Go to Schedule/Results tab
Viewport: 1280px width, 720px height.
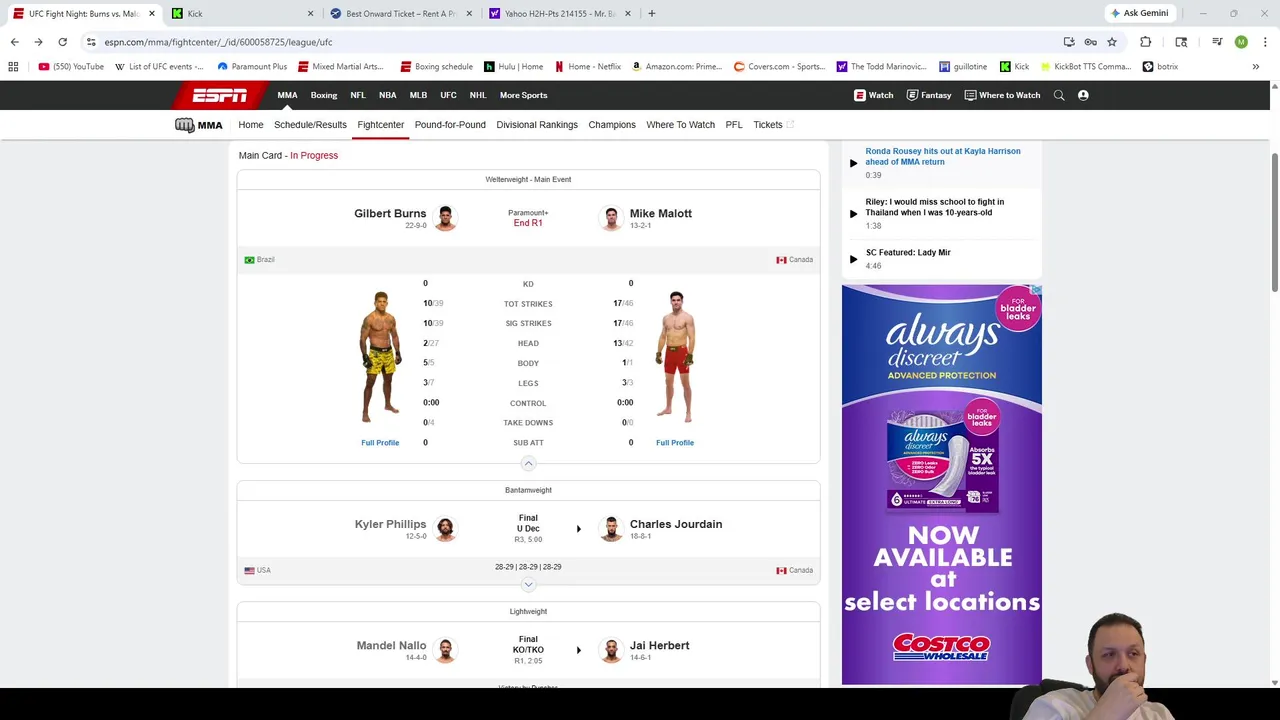point(310,125)
